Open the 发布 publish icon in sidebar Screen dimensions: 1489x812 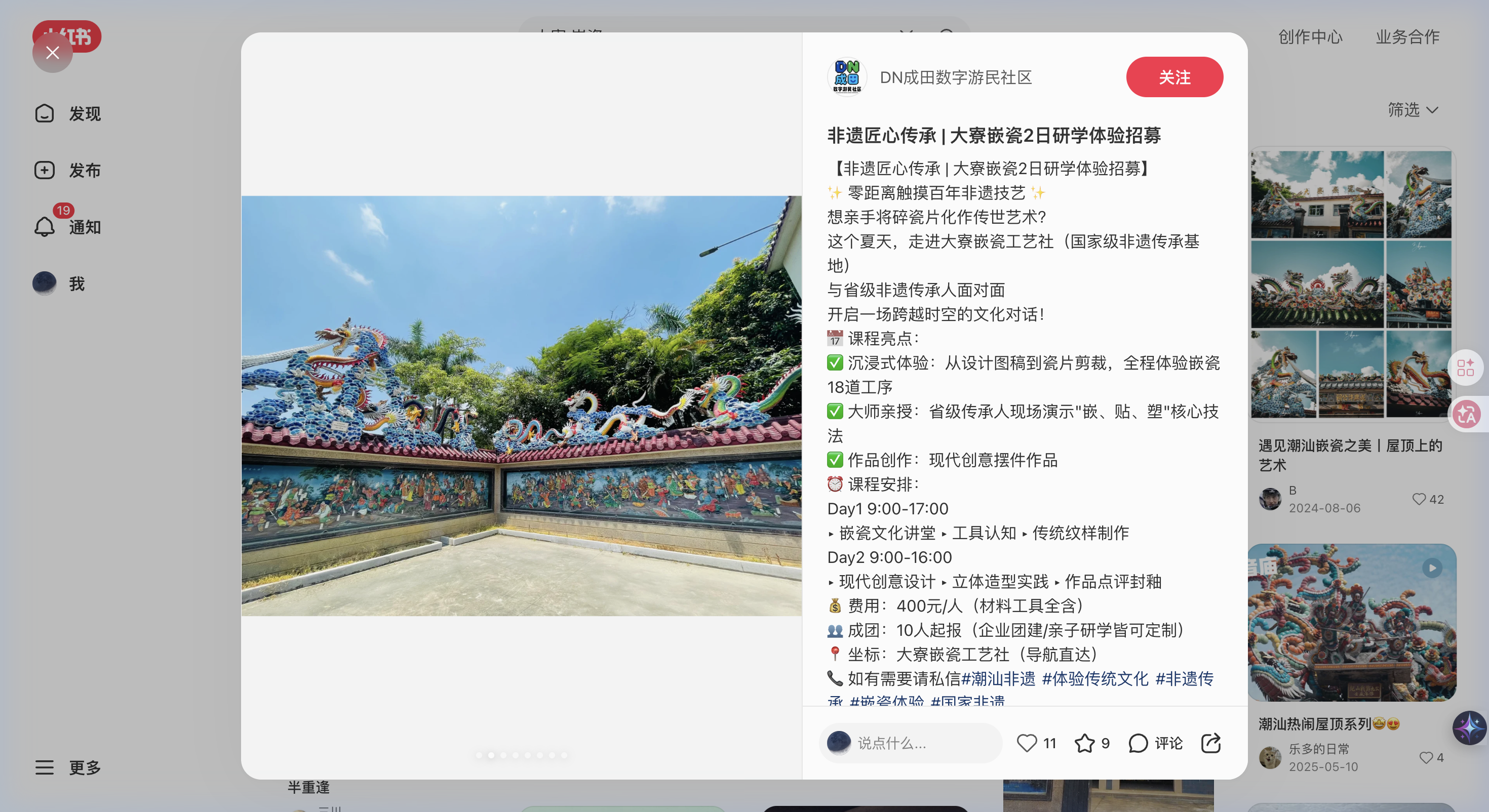point(45,170)
